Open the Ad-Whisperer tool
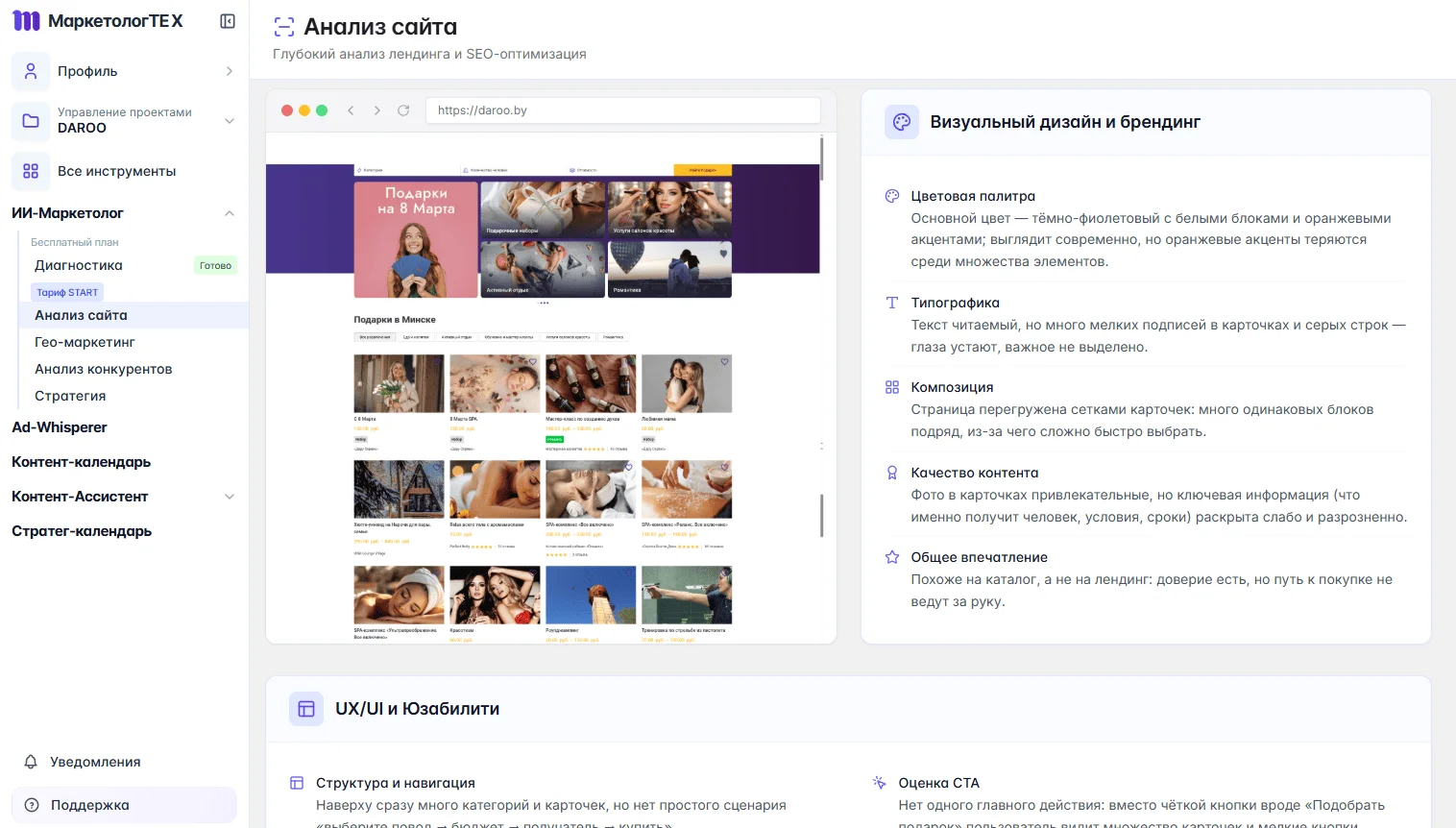 pyautogui.click(x=60, y=427)
